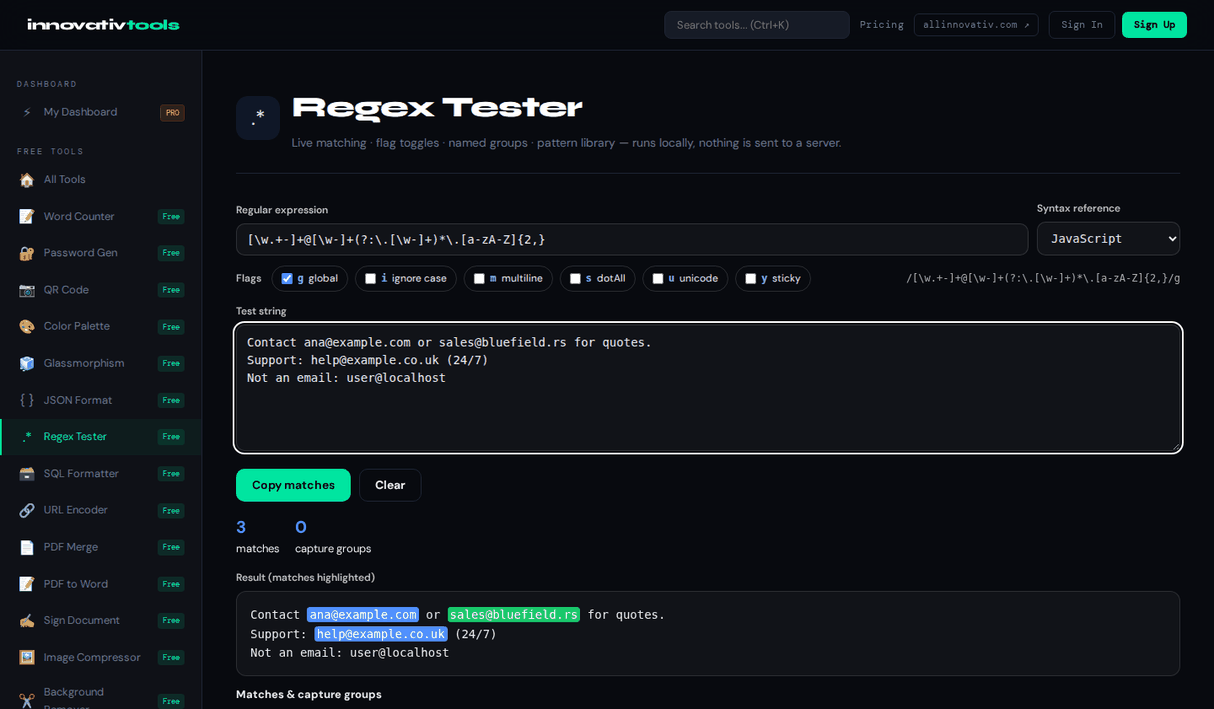
Task: Open the URL Encoder tool
Action: (x=101, y=510)
